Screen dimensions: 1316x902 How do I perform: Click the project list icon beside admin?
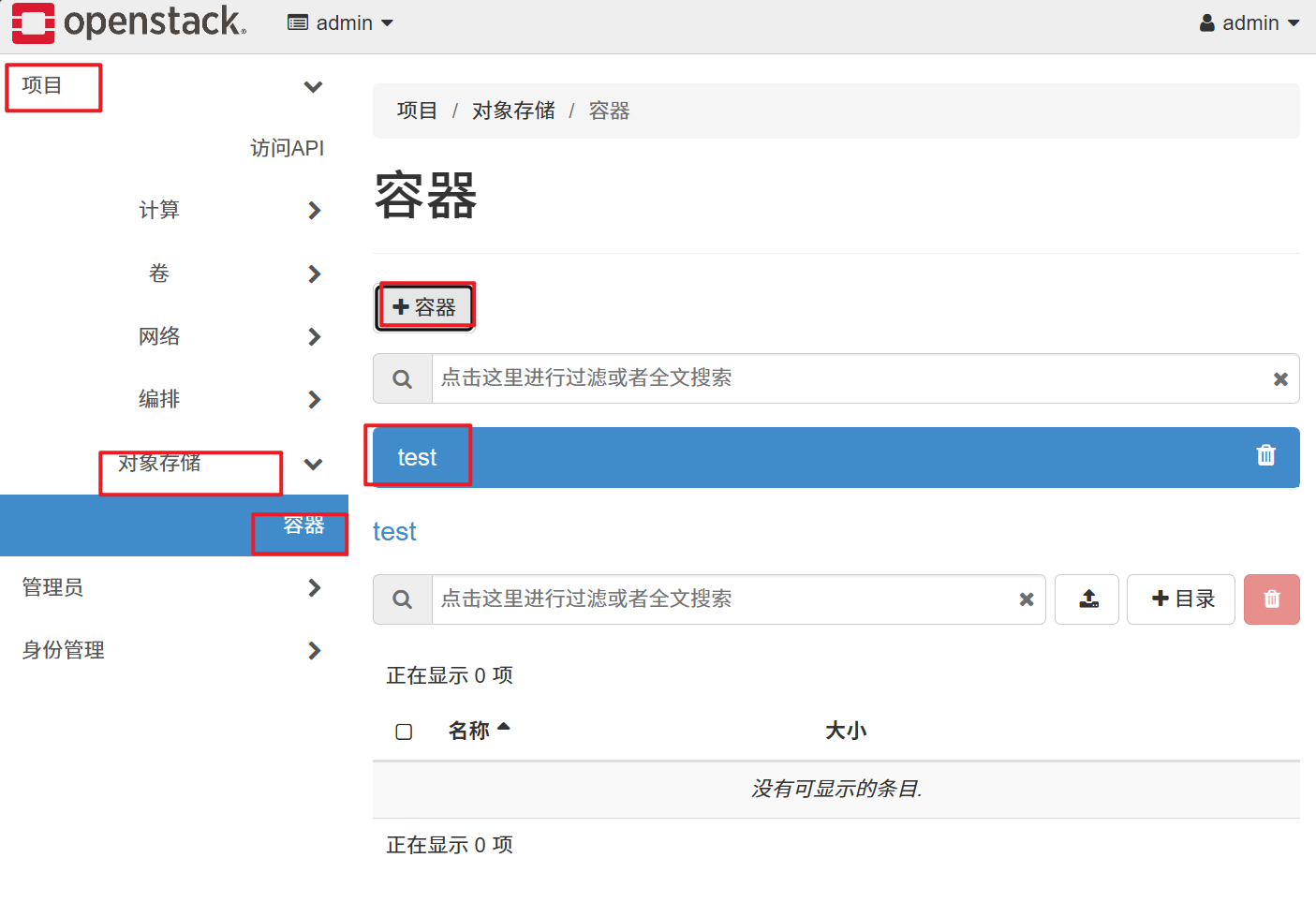click(x=298, y=22)
